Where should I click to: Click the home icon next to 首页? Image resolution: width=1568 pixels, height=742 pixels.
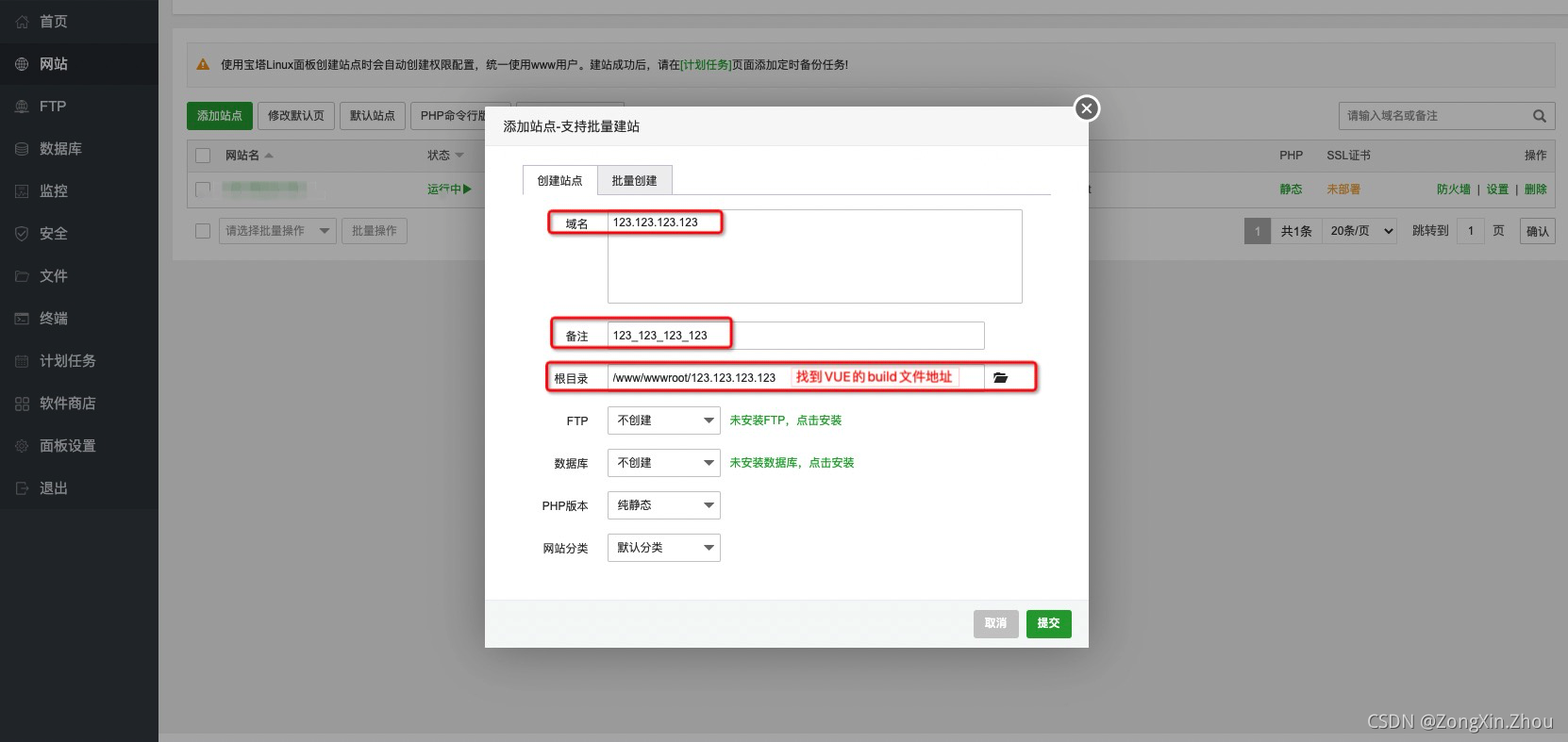[x=22, y=22]
